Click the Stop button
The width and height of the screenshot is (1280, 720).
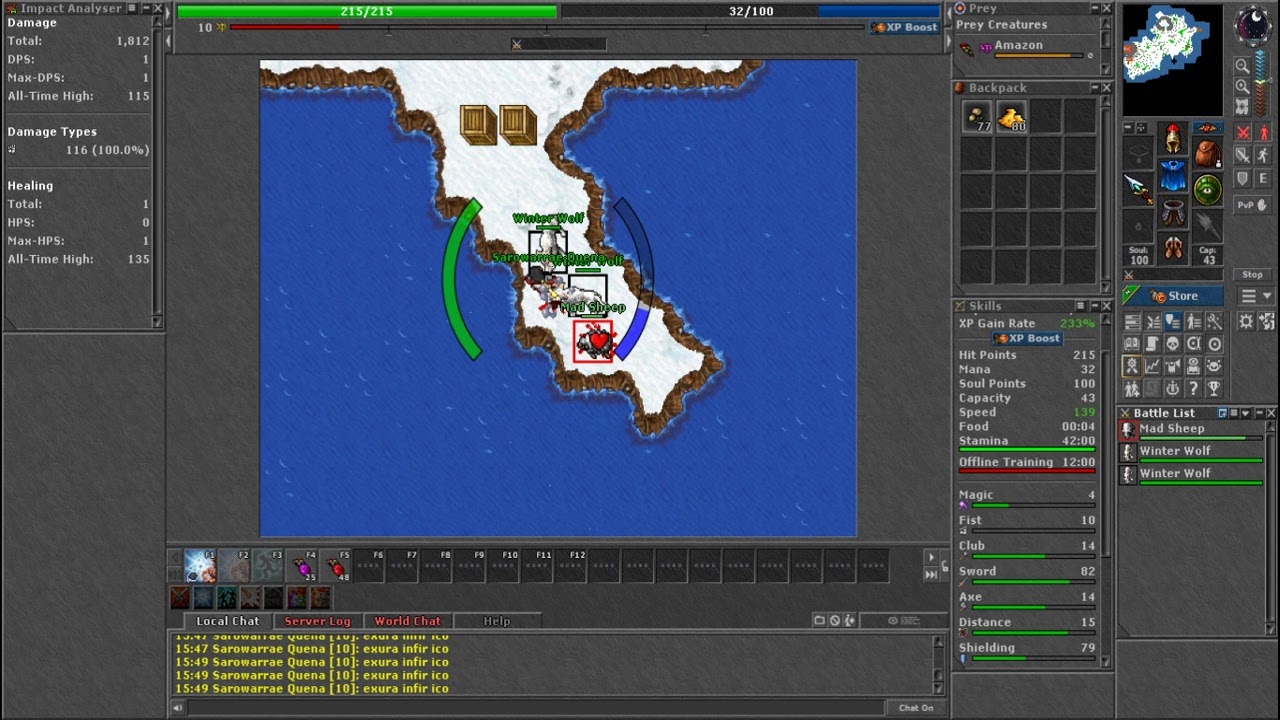(1252, 275)
